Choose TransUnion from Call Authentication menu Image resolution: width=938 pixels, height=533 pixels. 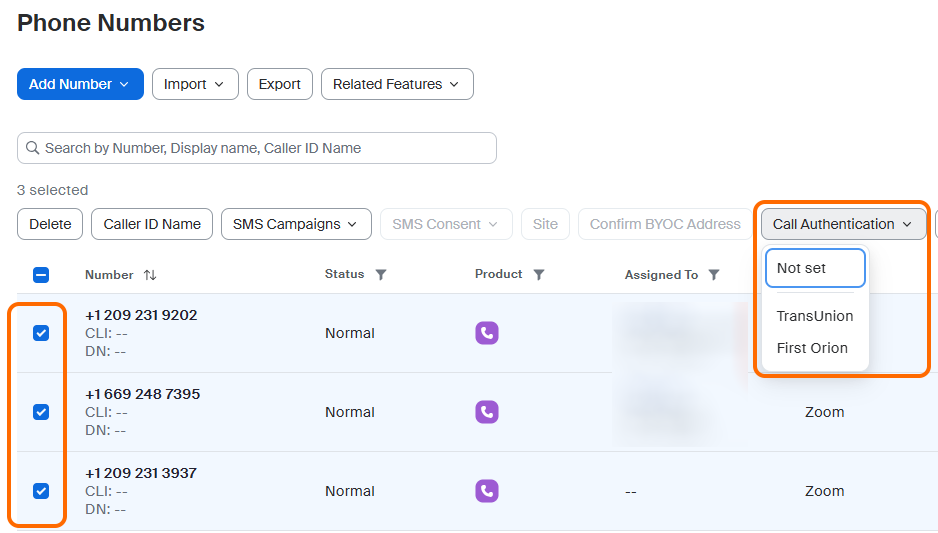point(814,316)
